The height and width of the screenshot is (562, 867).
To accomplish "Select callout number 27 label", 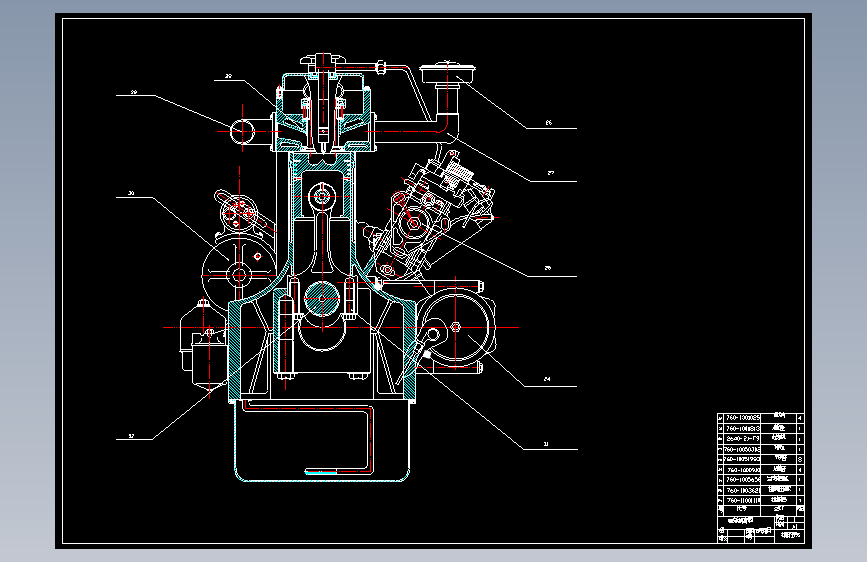I will click(x=551, y=173).
